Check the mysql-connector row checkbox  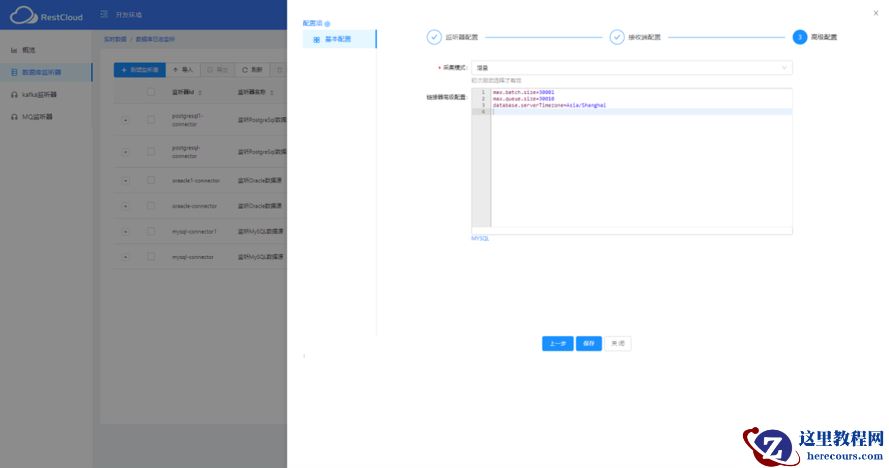pos(151,257)
